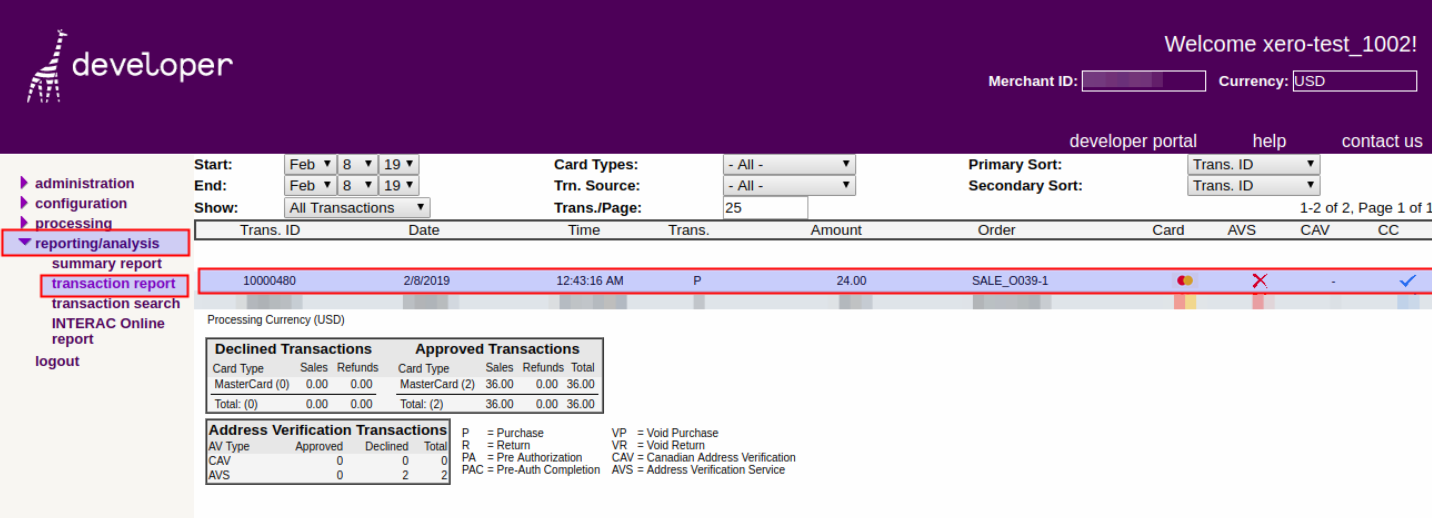1432x518 pixels.
Task: Click the MasterCard icon in transaction row
Action: coord(1185,281)
